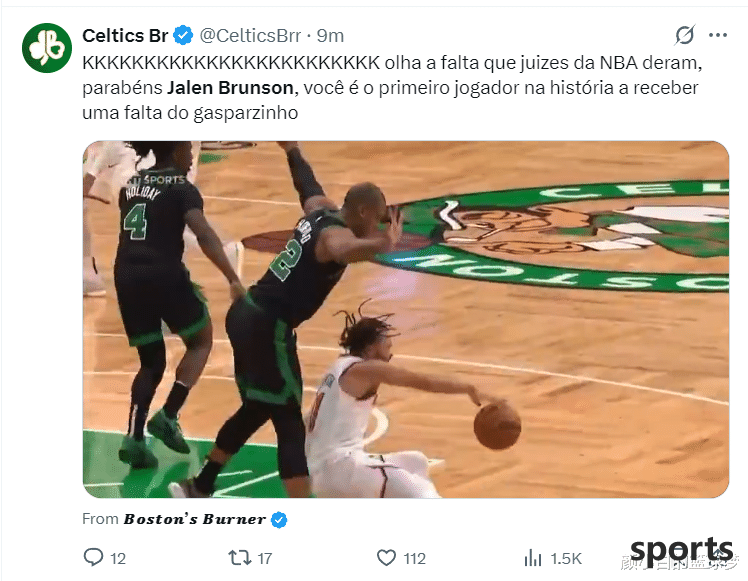This screenshot has width=748, height=581.
Task: Reply to the tweet via comment icon
Action: tap(93, 557)
